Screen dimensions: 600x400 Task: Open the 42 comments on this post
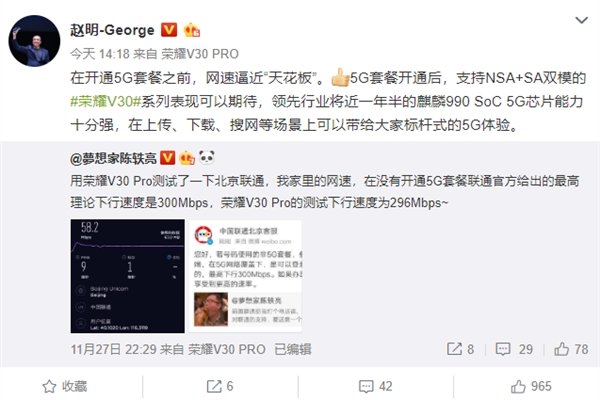pyautogui.click(x=375, y=386)
